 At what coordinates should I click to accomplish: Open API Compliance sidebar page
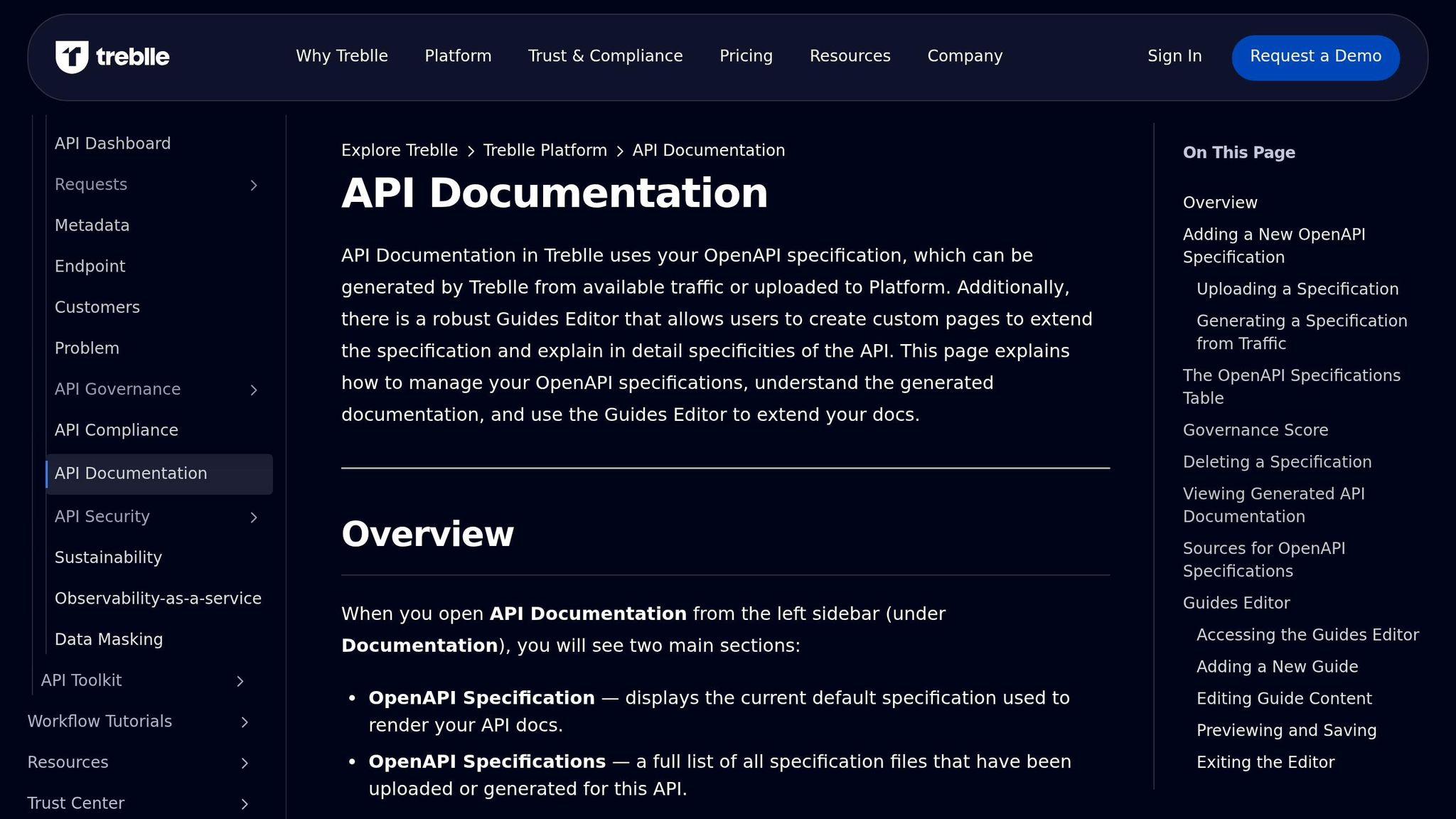[x=117, y=431]
